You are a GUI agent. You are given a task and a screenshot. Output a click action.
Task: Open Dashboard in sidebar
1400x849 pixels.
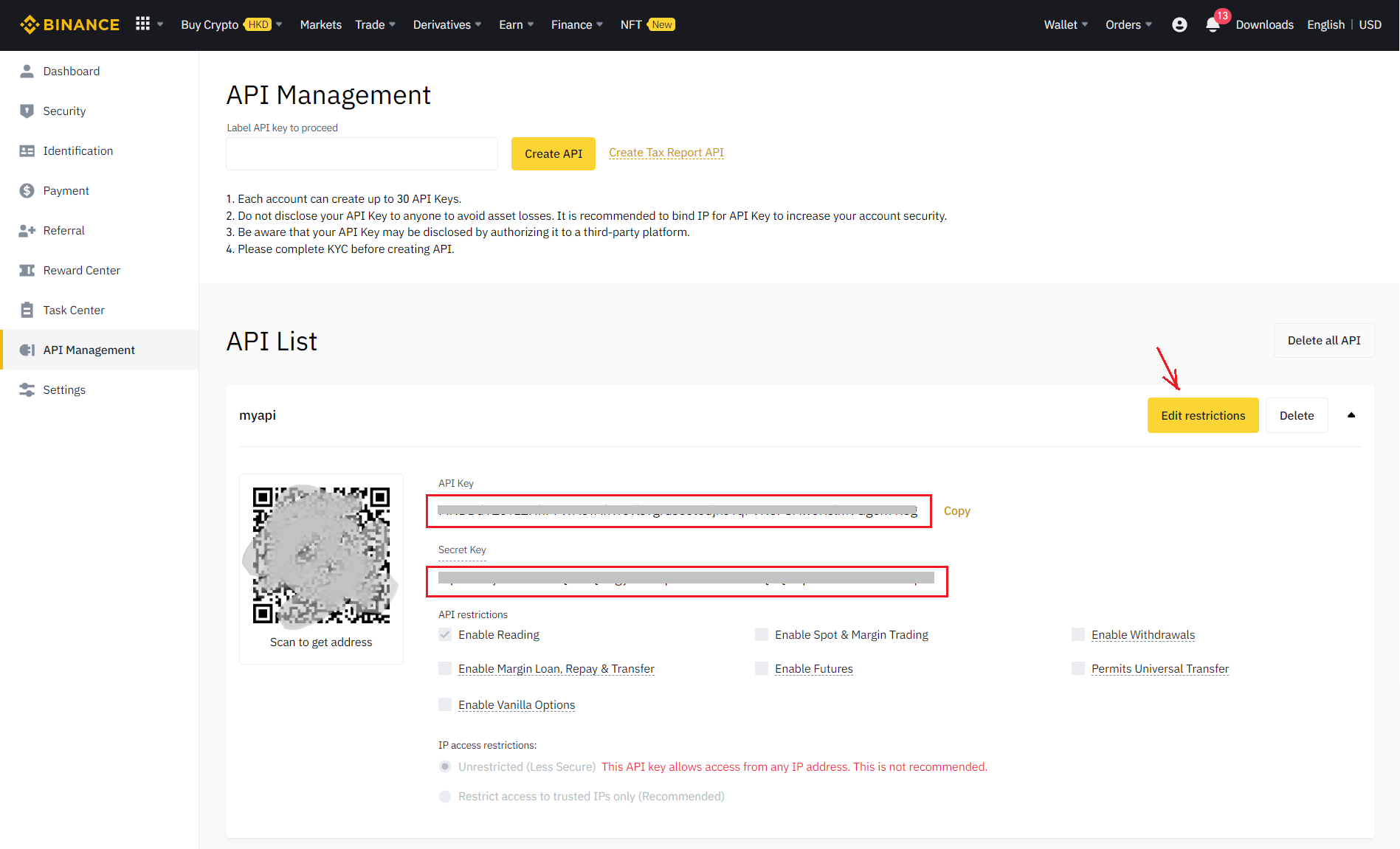coord(100,71)
